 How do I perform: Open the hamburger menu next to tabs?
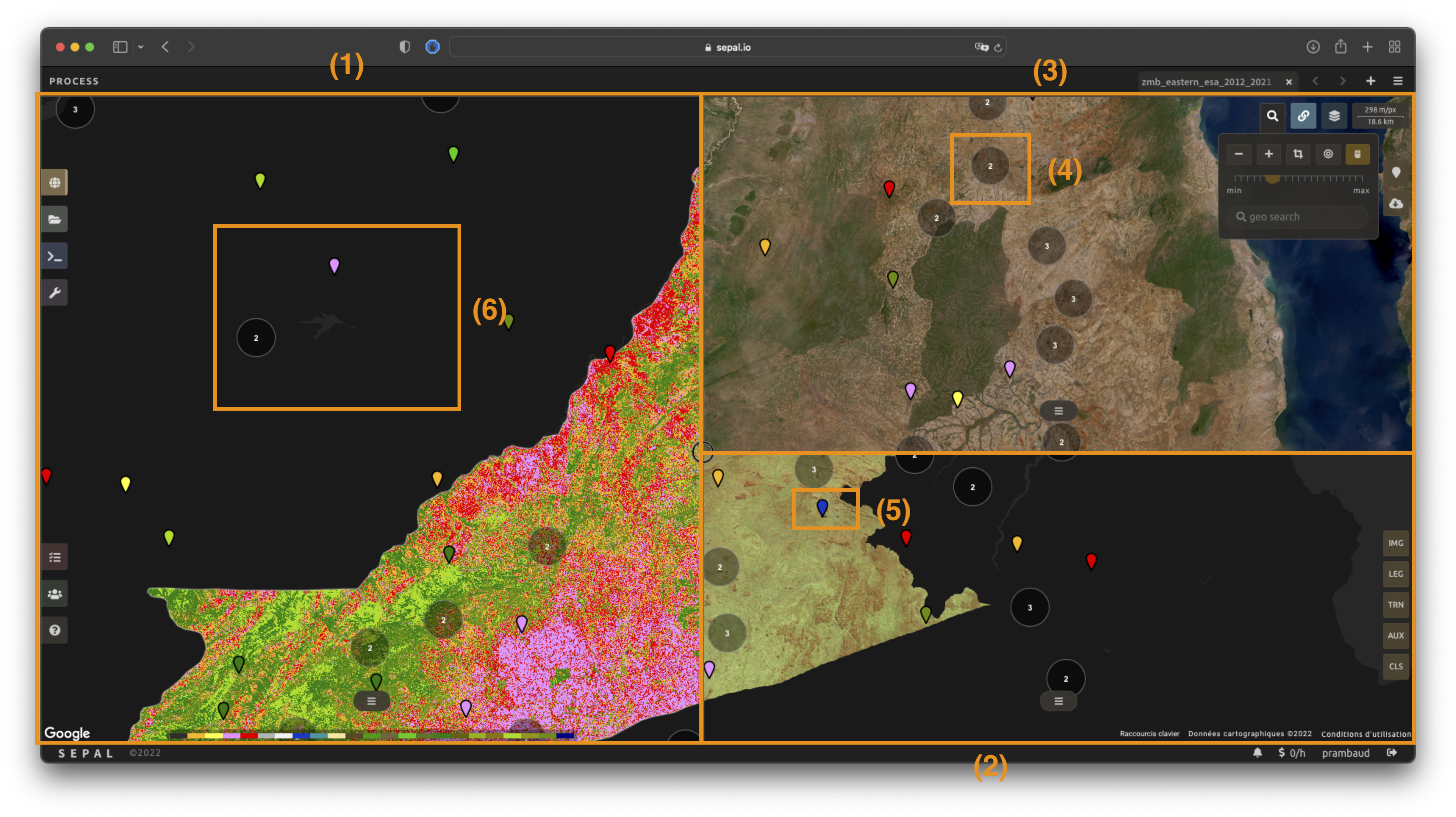pyautogui.click(x=1398, y=81)
